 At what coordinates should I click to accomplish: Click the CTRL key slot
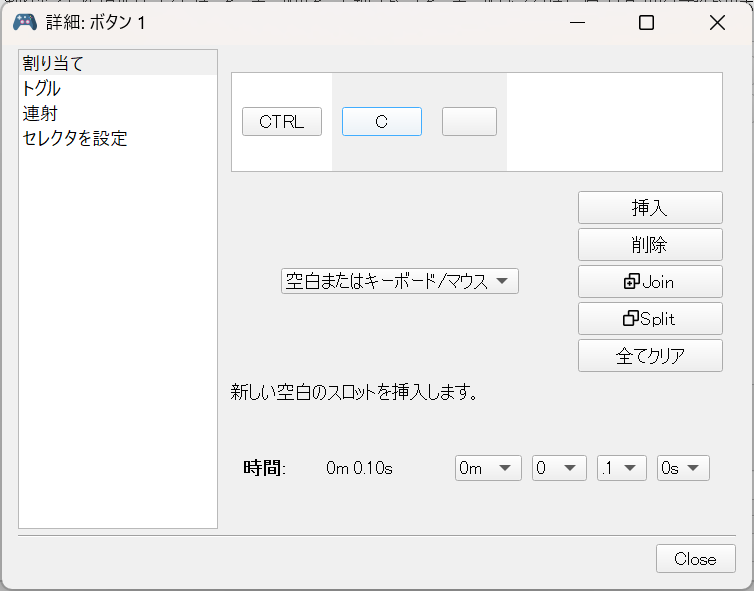[281, 122]
